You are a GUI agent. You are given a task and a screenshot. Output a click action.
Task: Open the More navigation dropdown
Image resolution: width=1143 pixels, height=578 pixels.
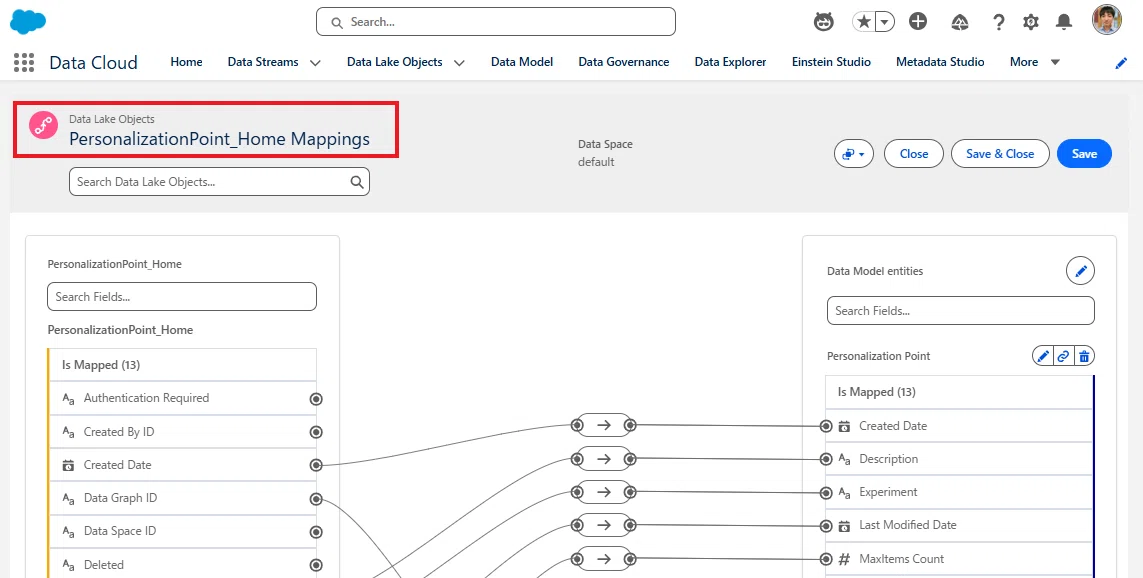pyautogui.click(x=1034, y=62)
